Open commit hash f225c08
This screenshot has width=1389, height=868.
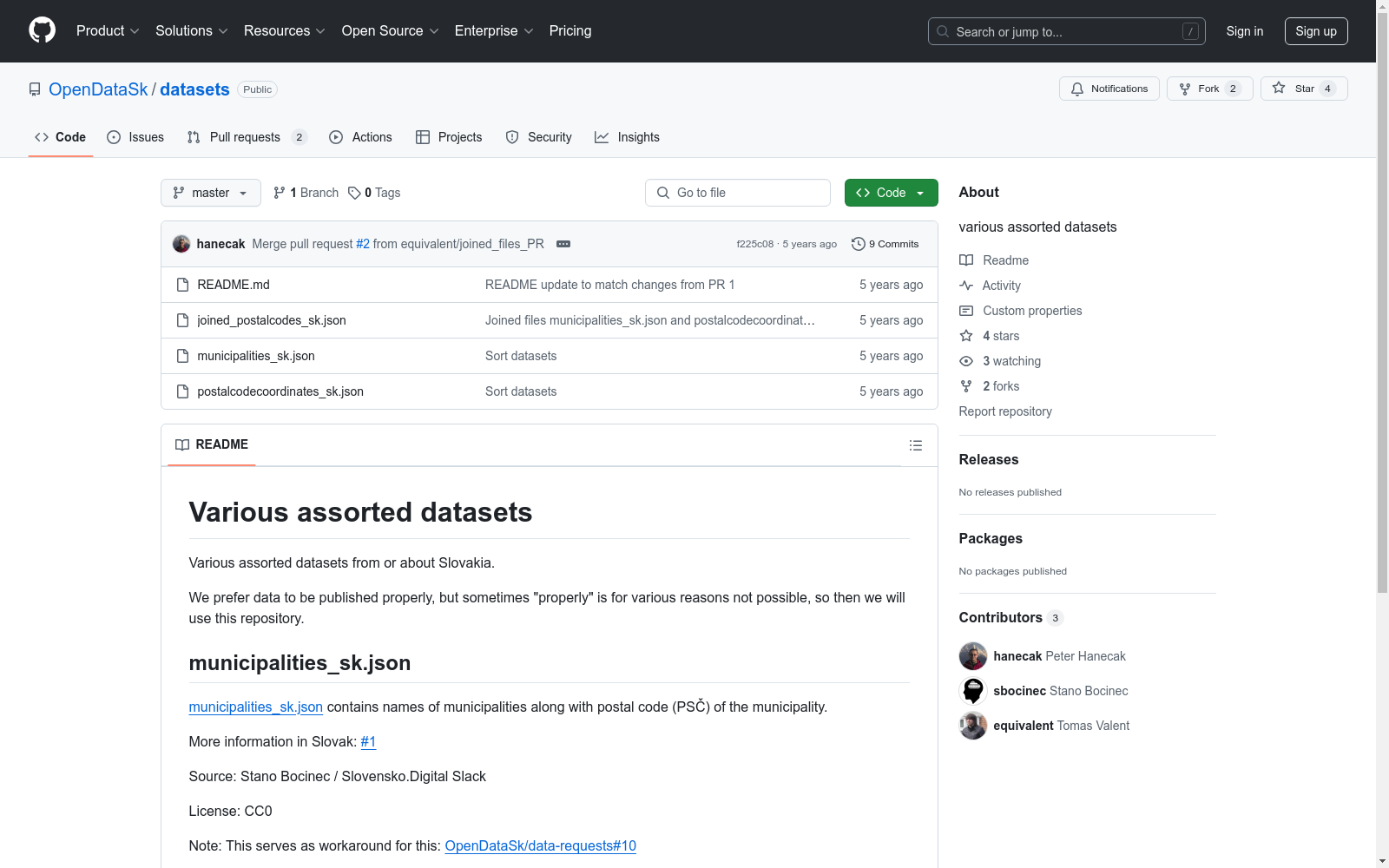pos(754,244)
